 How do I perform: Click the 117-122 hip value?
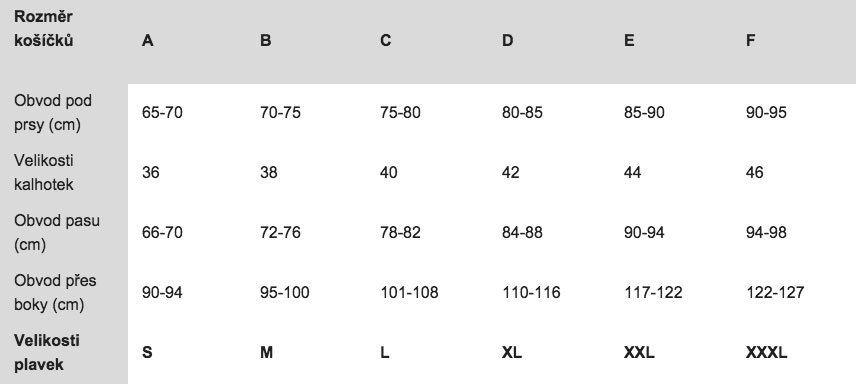click(x=653, y=293)
